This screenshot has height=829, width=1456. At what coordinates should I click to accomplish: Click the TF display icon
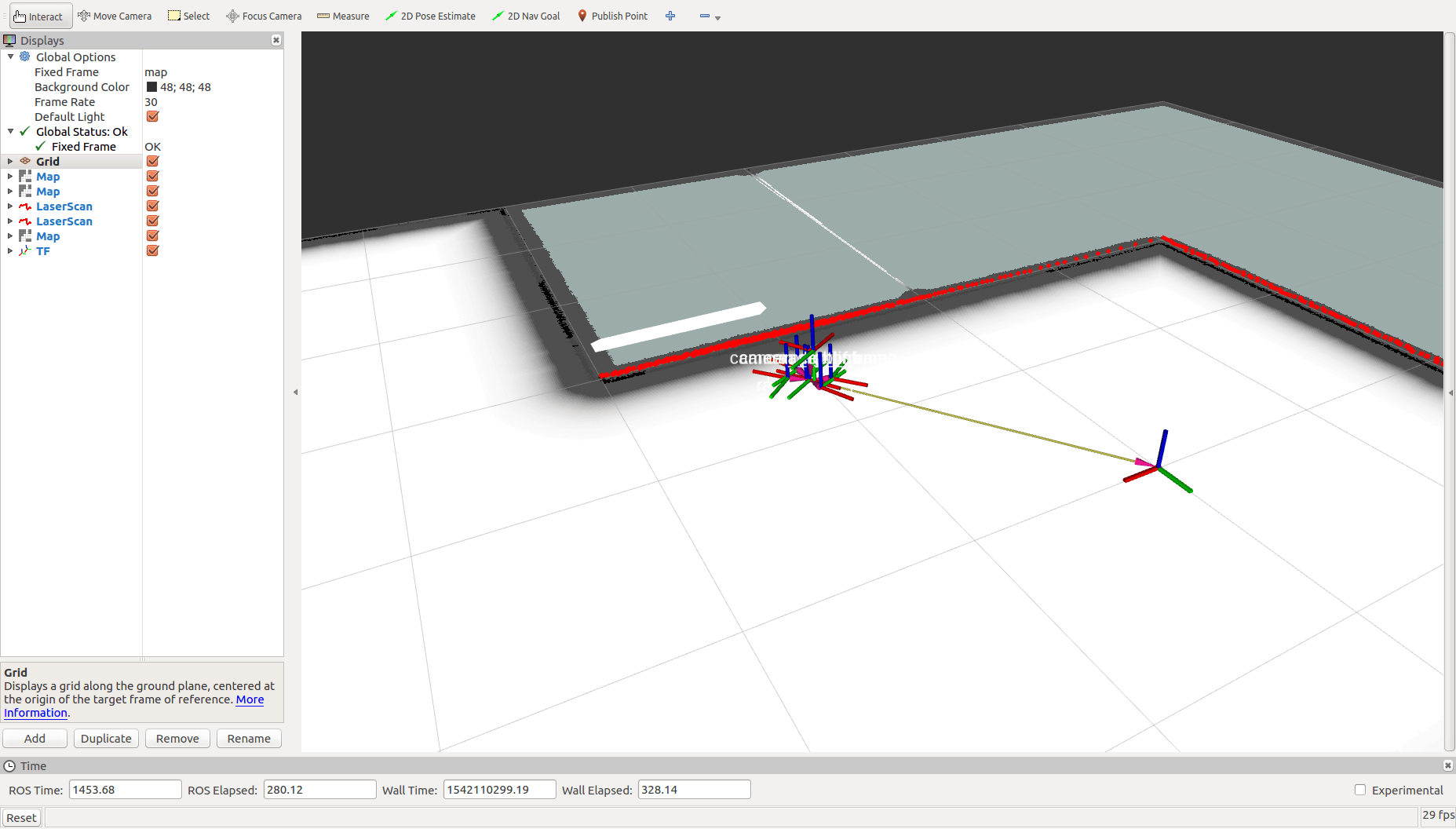(x=25, y=250)
